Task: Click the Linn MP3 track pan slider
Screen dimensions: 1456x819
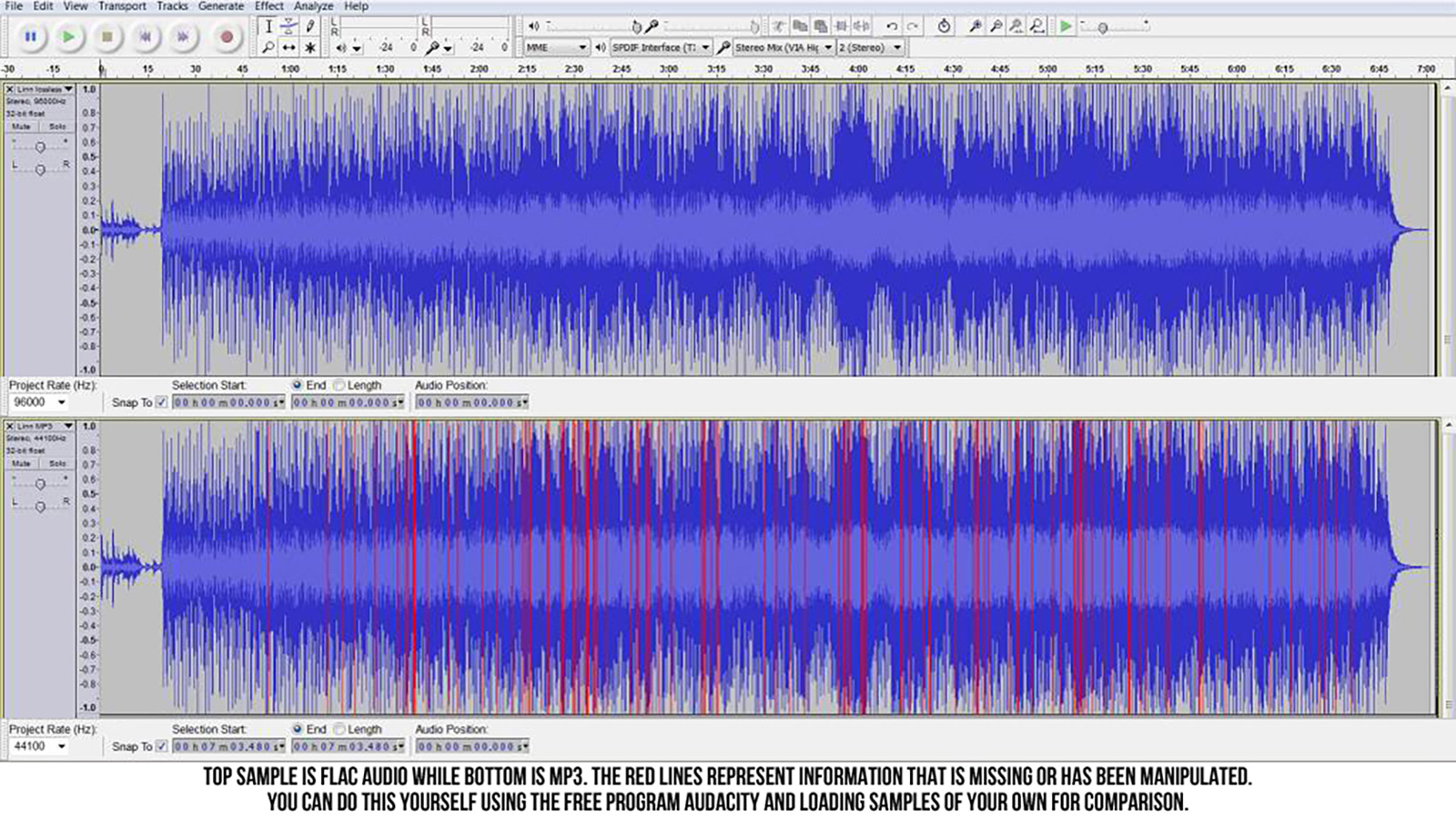Action: click(x=40, y=506)
